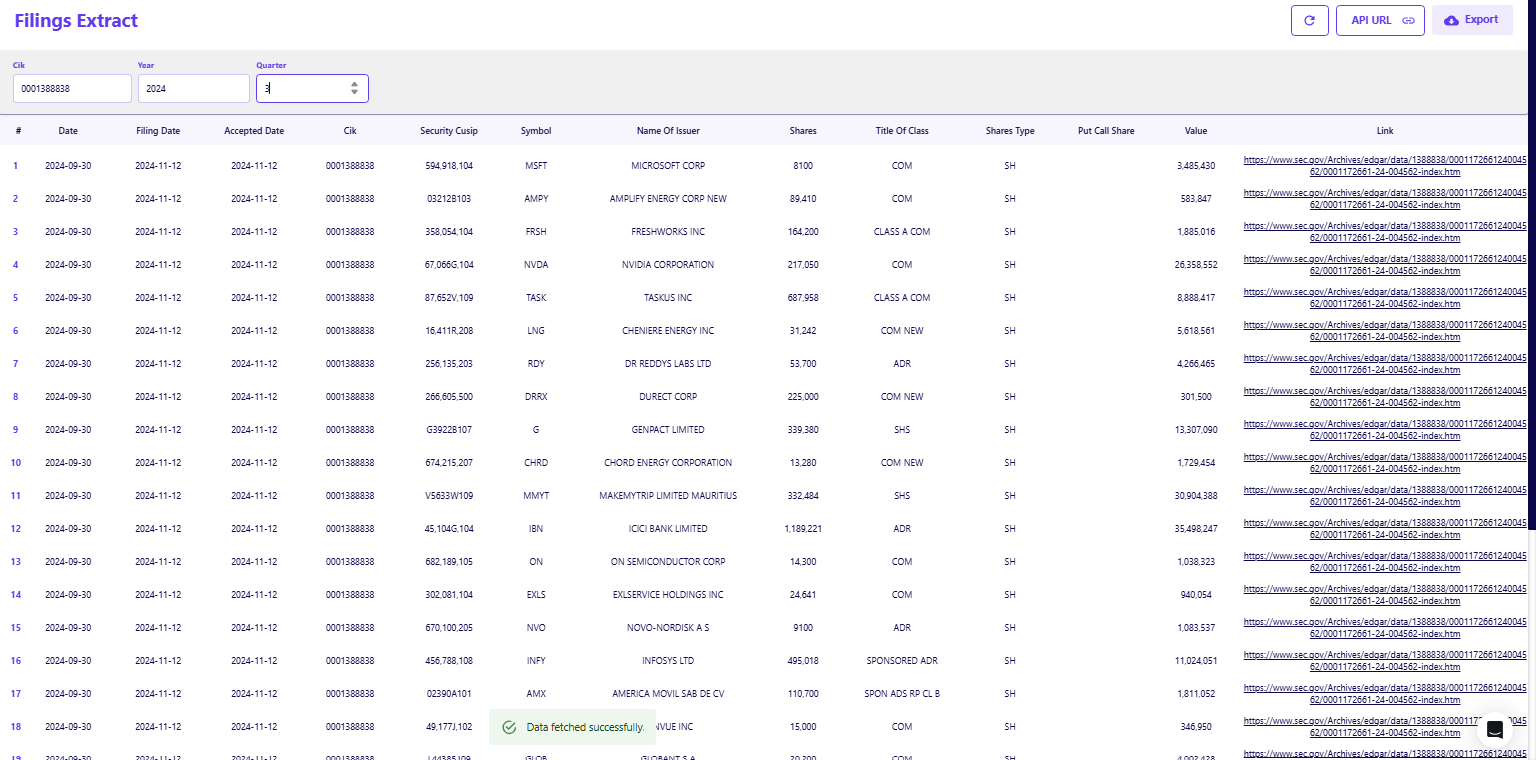Select the value cell 35,498,247
The width and height of the screenshot is (1536, 760).
pos(1196,529)
